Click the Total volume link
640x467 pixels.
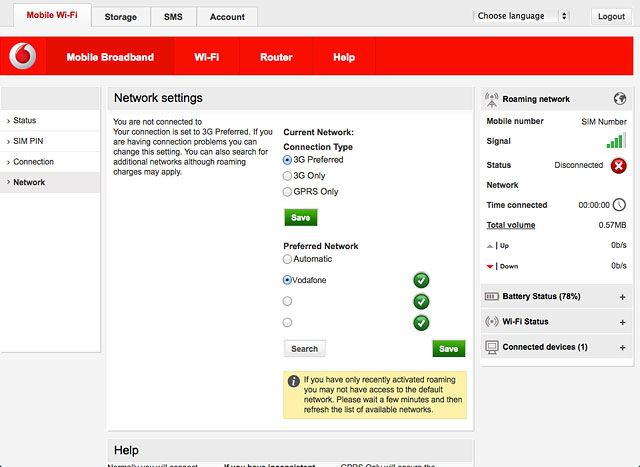(x=511, y=225)
